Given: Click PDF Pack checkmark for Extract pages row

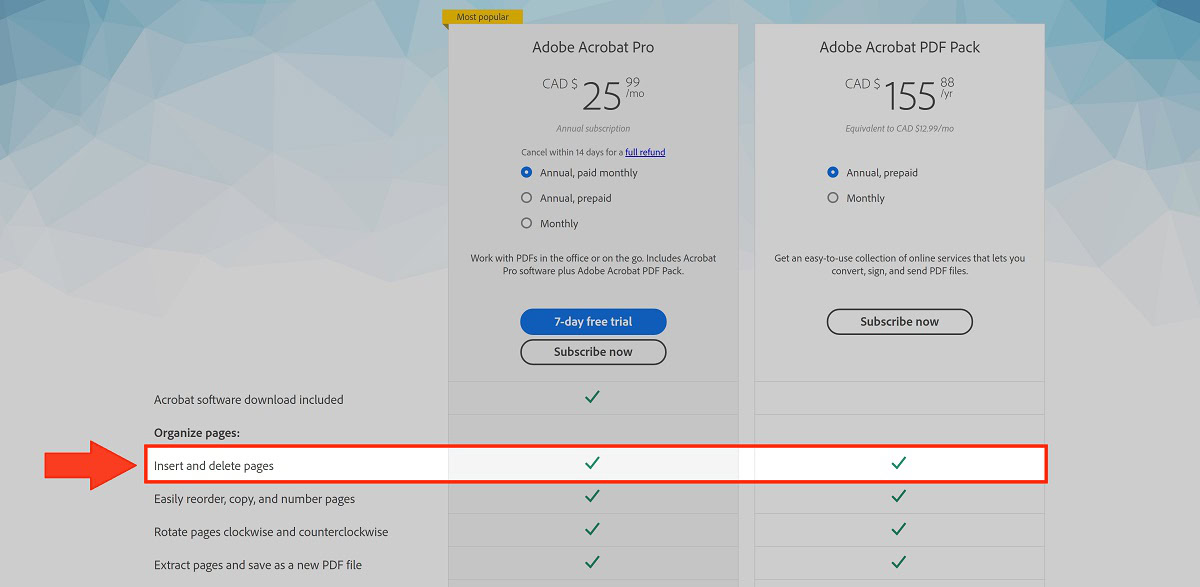Looking at the screenshot, I should tap(898, 562).
